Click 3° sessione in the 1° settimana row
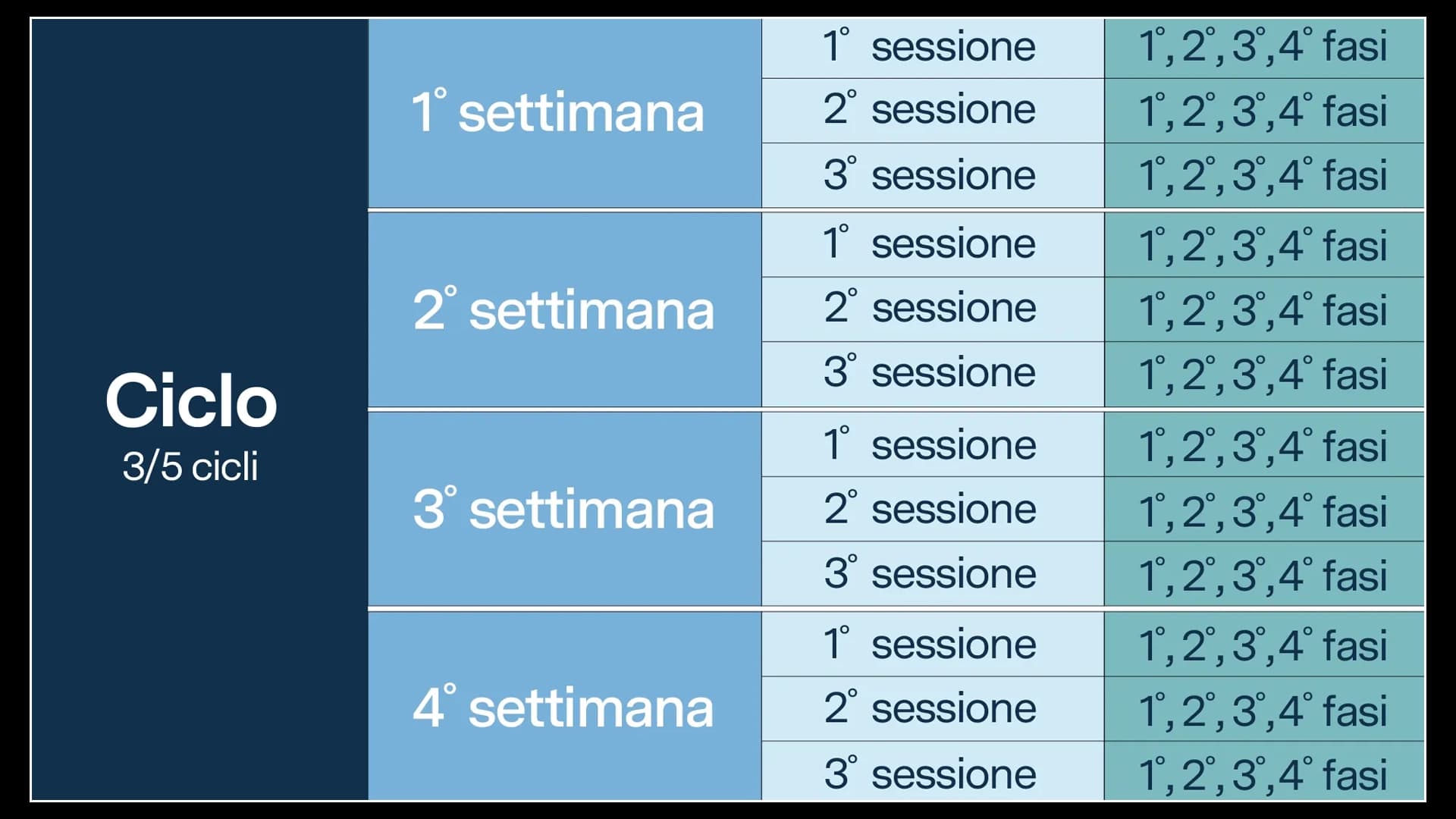 (x=930, y=175)
